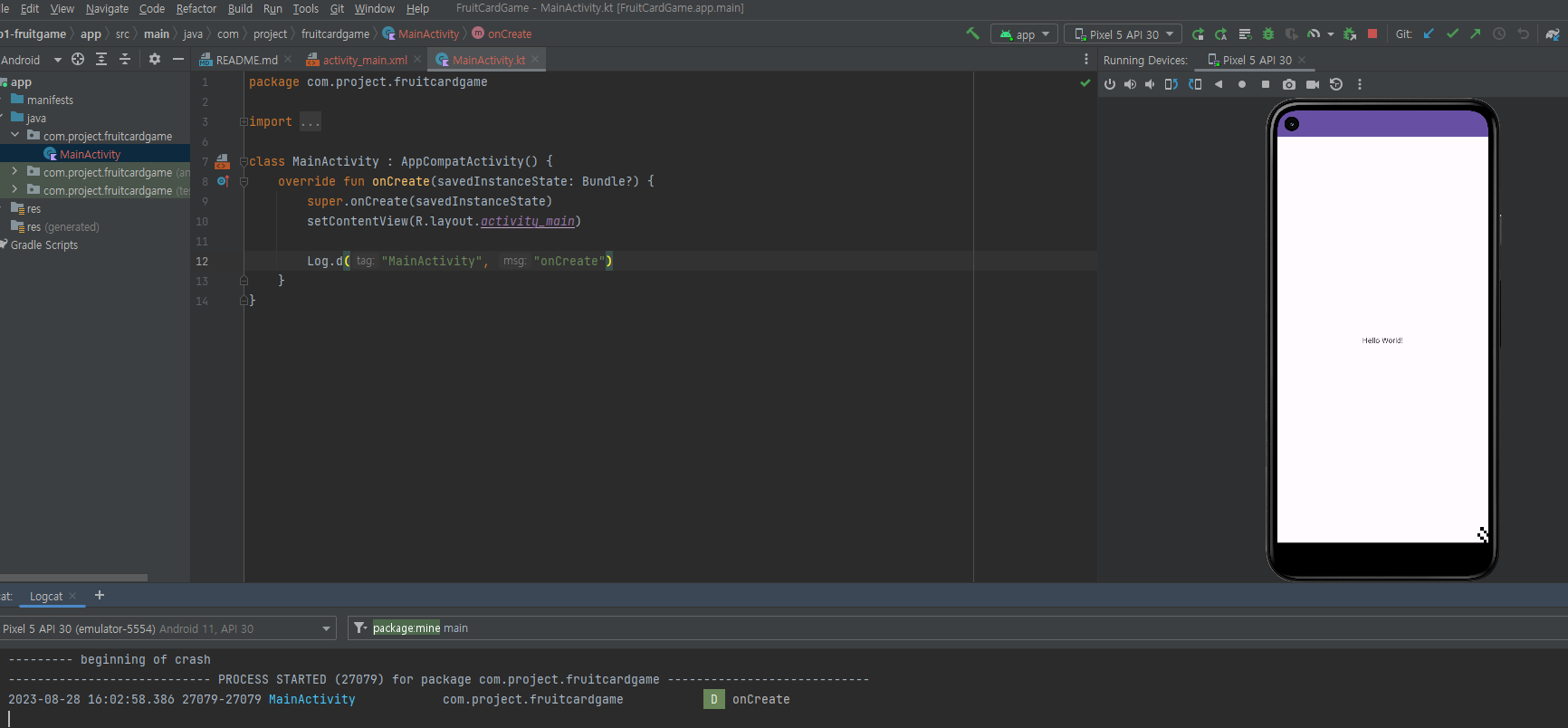Click the Rerun app icon
The width and height of the screenshot is (1568, 728).
1198,34
